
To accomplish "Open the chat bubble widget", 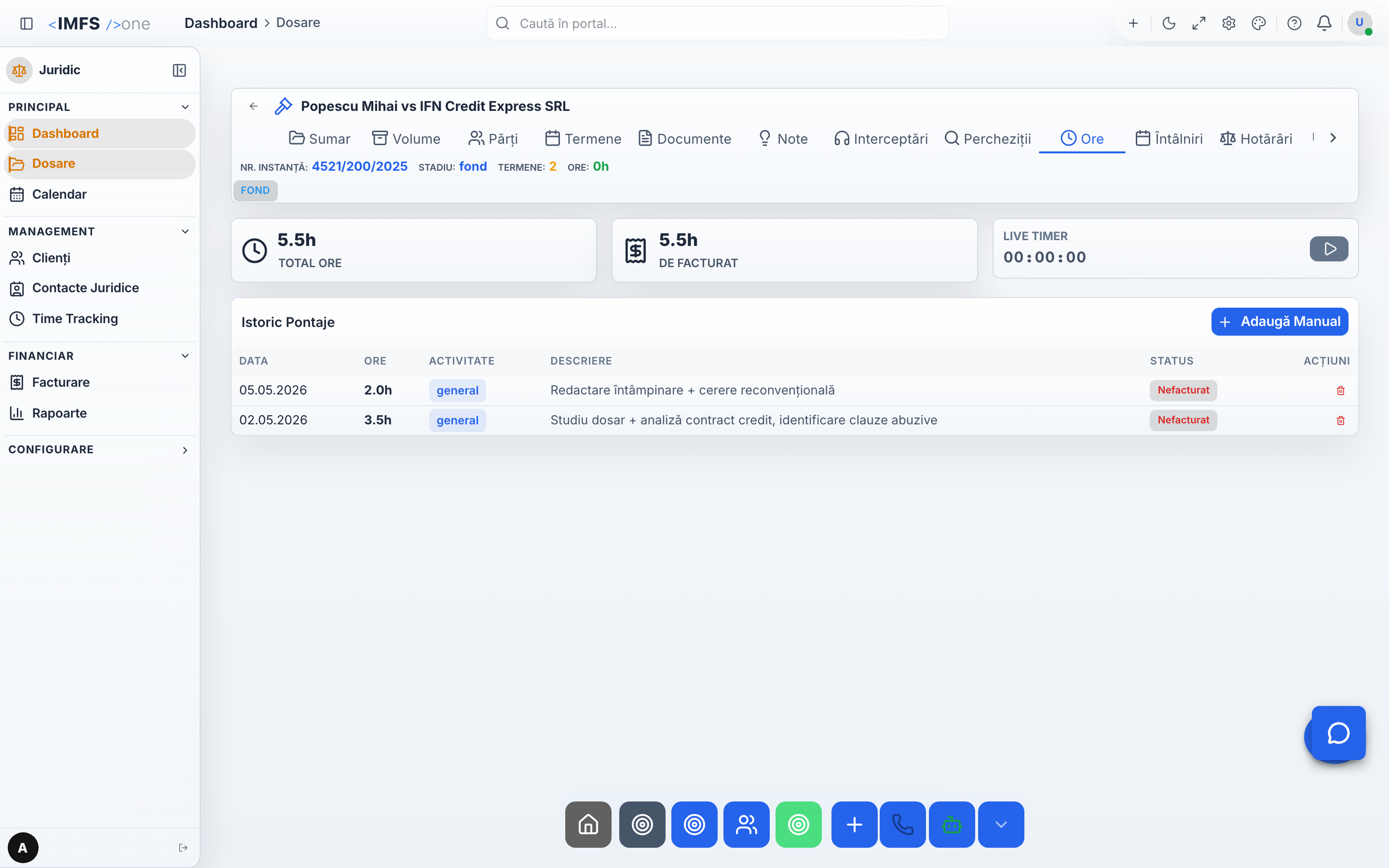I will pos(1338,733).
